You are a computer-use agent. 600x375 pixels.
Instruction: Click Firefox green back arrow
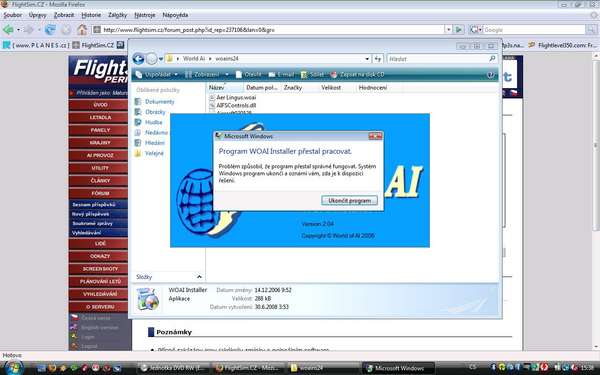8,29
